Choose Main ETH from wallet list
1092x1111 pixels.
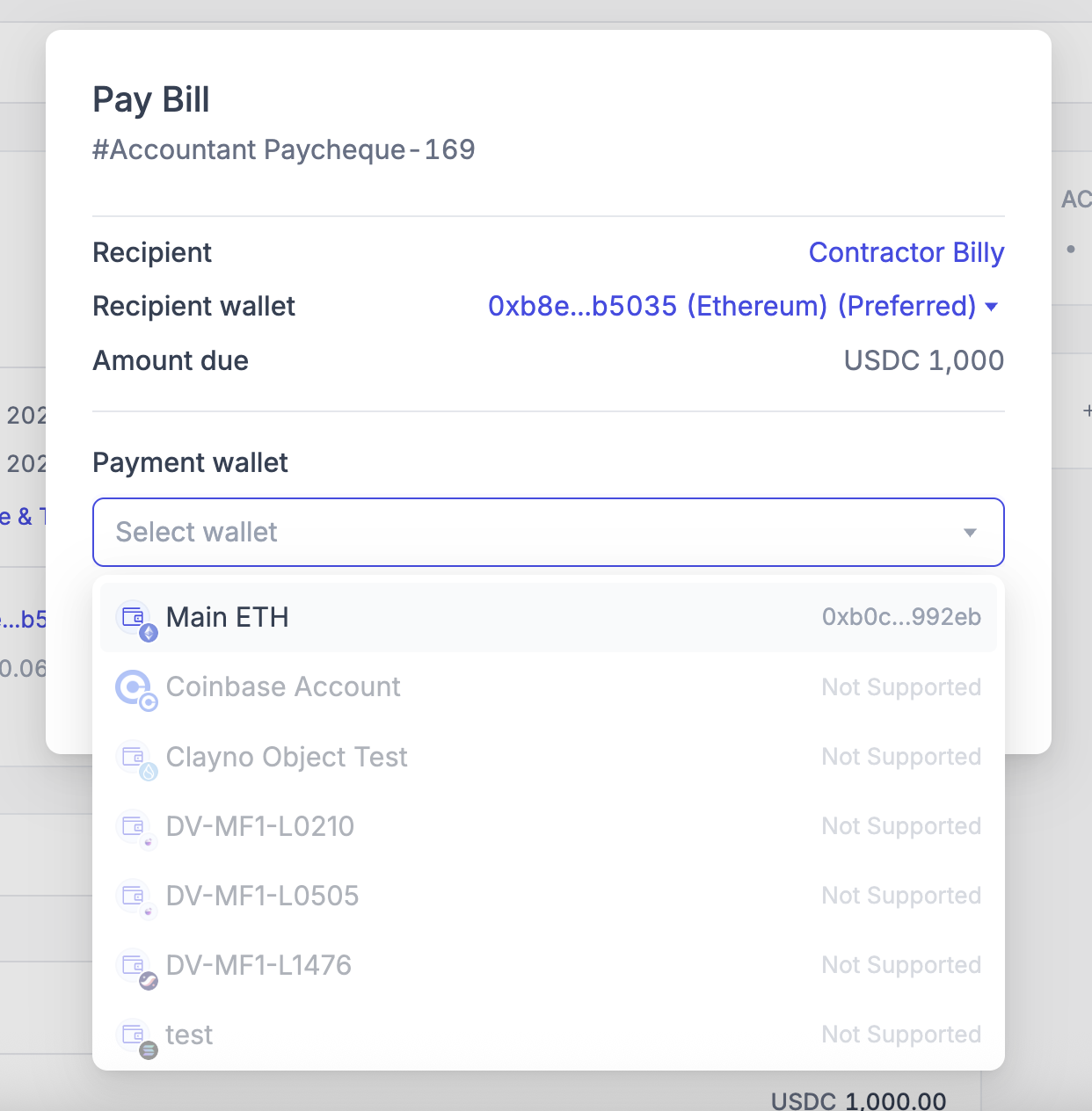point(228,618)
